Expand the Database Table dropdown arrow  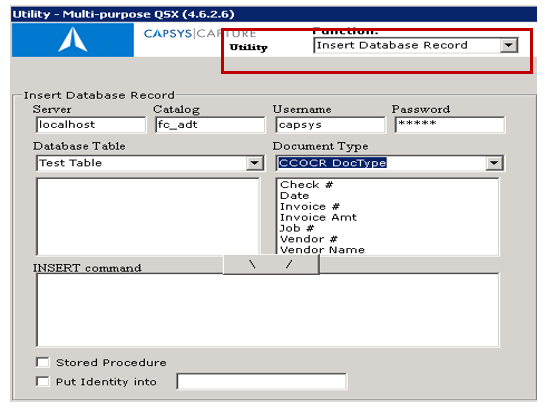coord(255,163)
